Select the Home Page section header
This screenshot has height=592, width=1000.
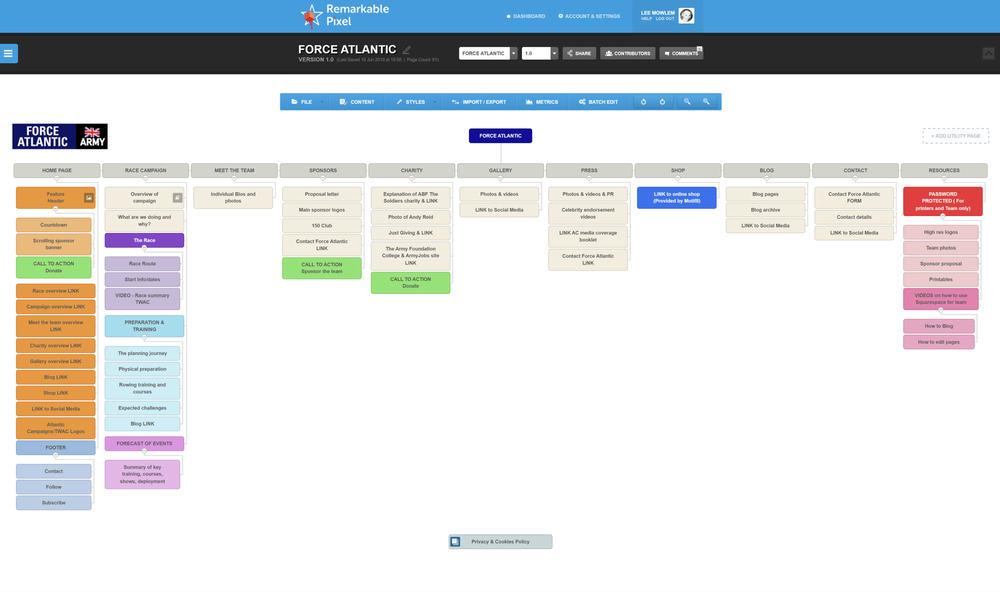pos(57,170)
